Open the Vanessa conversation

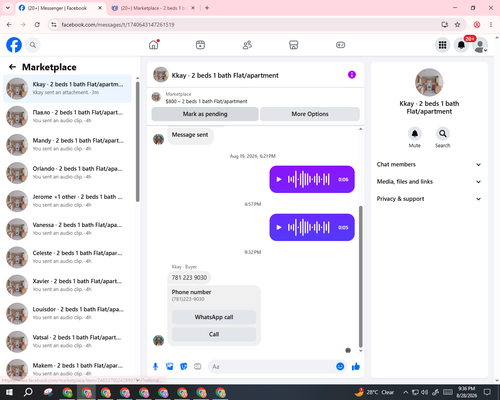tap(68, 229)
